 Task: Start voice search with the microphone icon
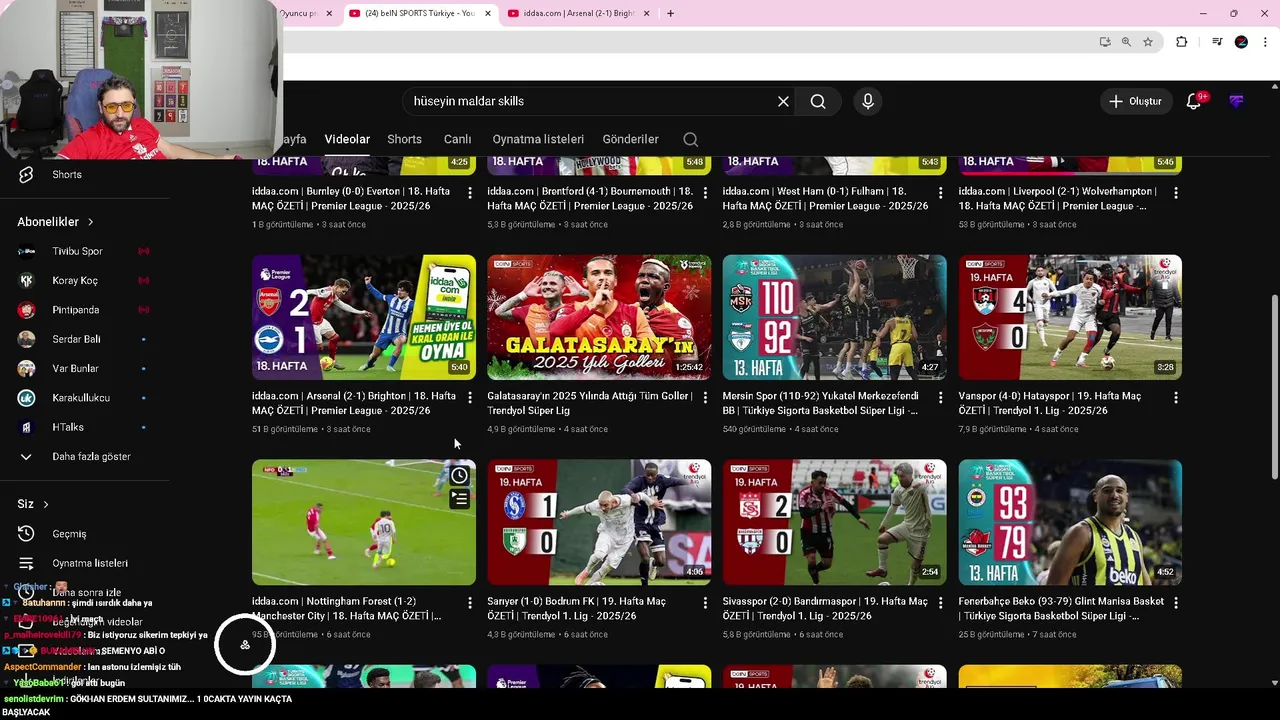point(868,101)
